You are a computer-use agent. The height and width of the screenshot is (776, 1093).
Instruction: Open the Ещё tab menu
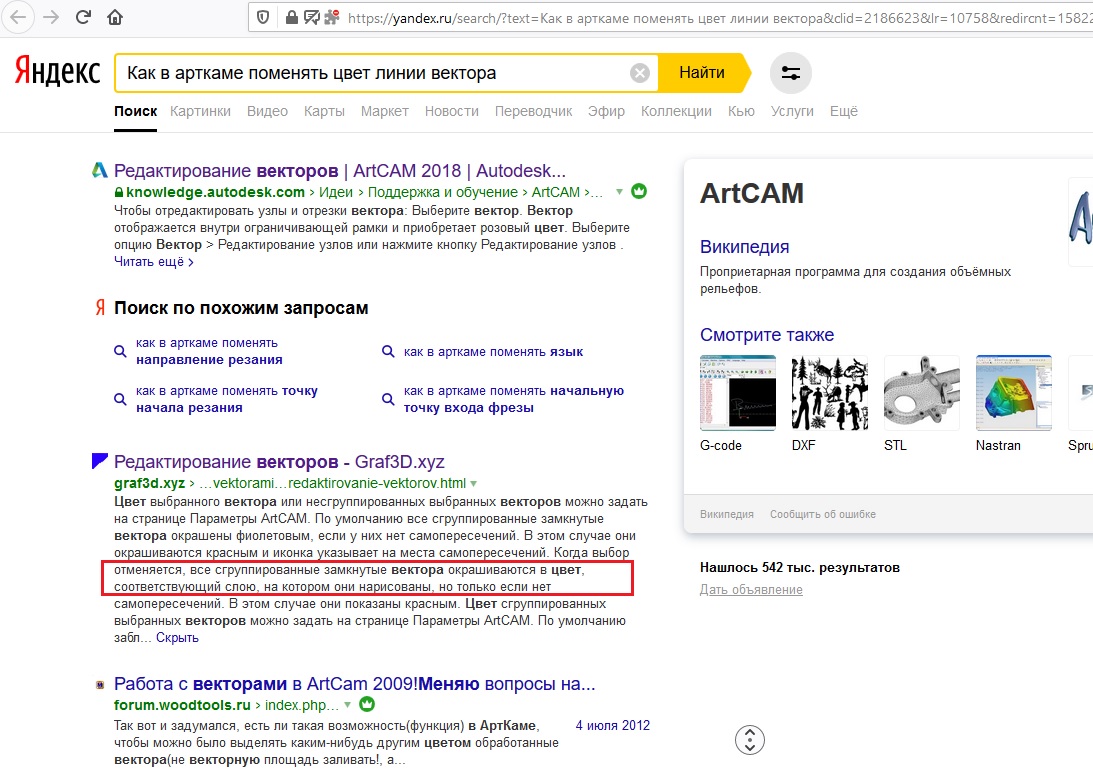click(843, 112)
